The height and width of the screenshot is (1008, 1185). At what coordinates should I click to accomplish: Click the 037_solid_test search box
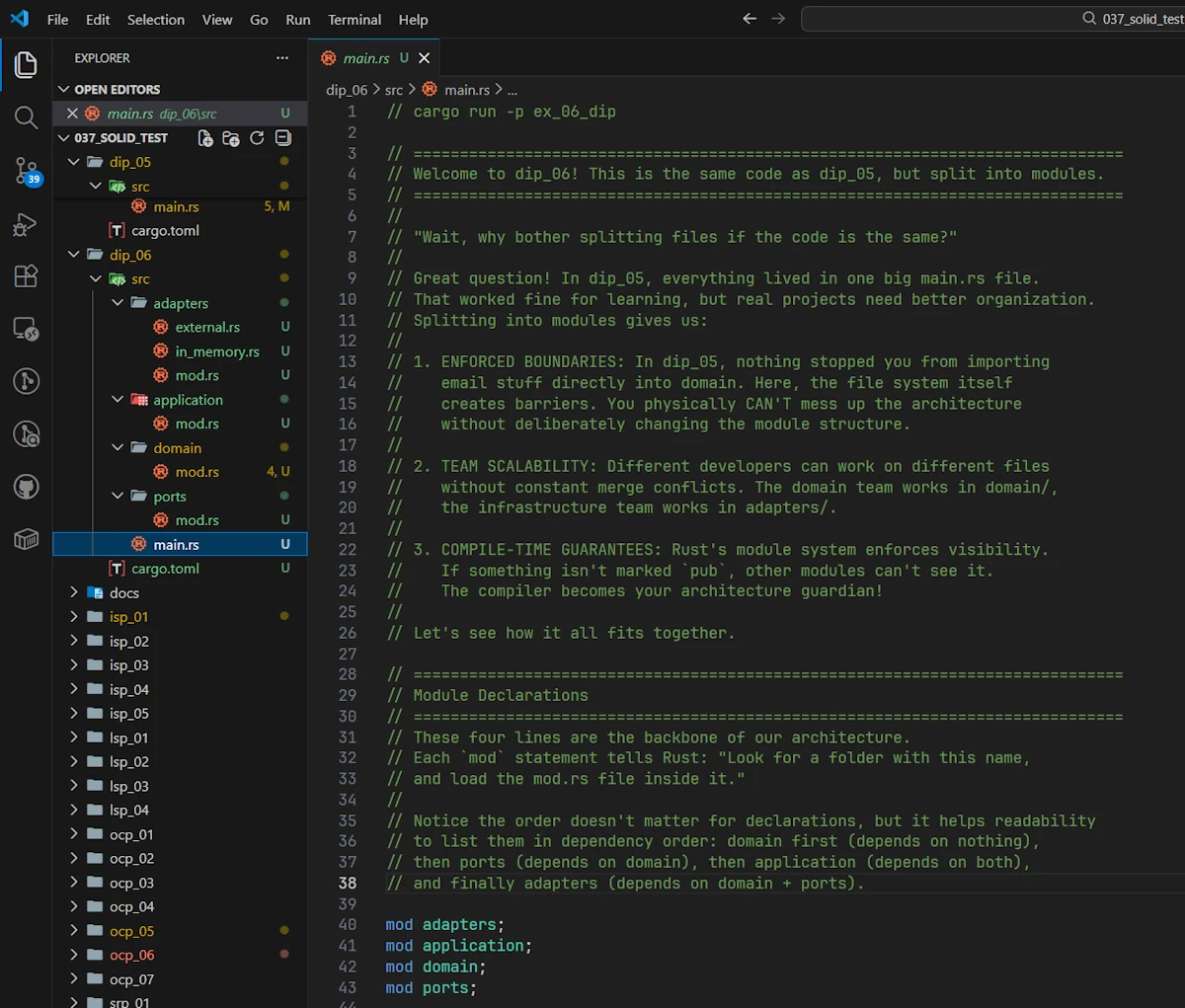pyautogui.click(x=992, y=19)
